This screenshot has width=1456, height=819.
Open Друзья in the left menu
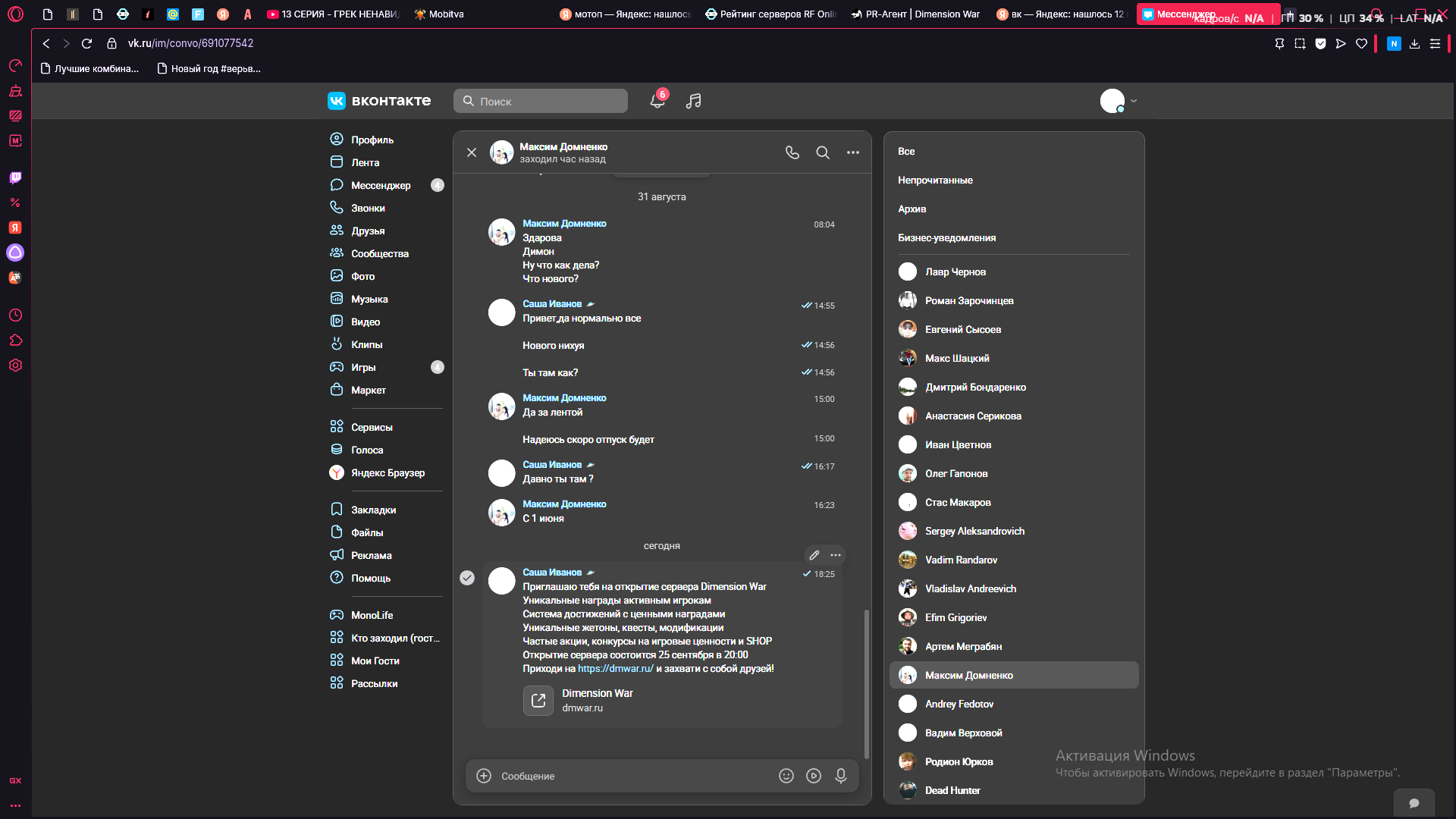[x=368, y=231]
